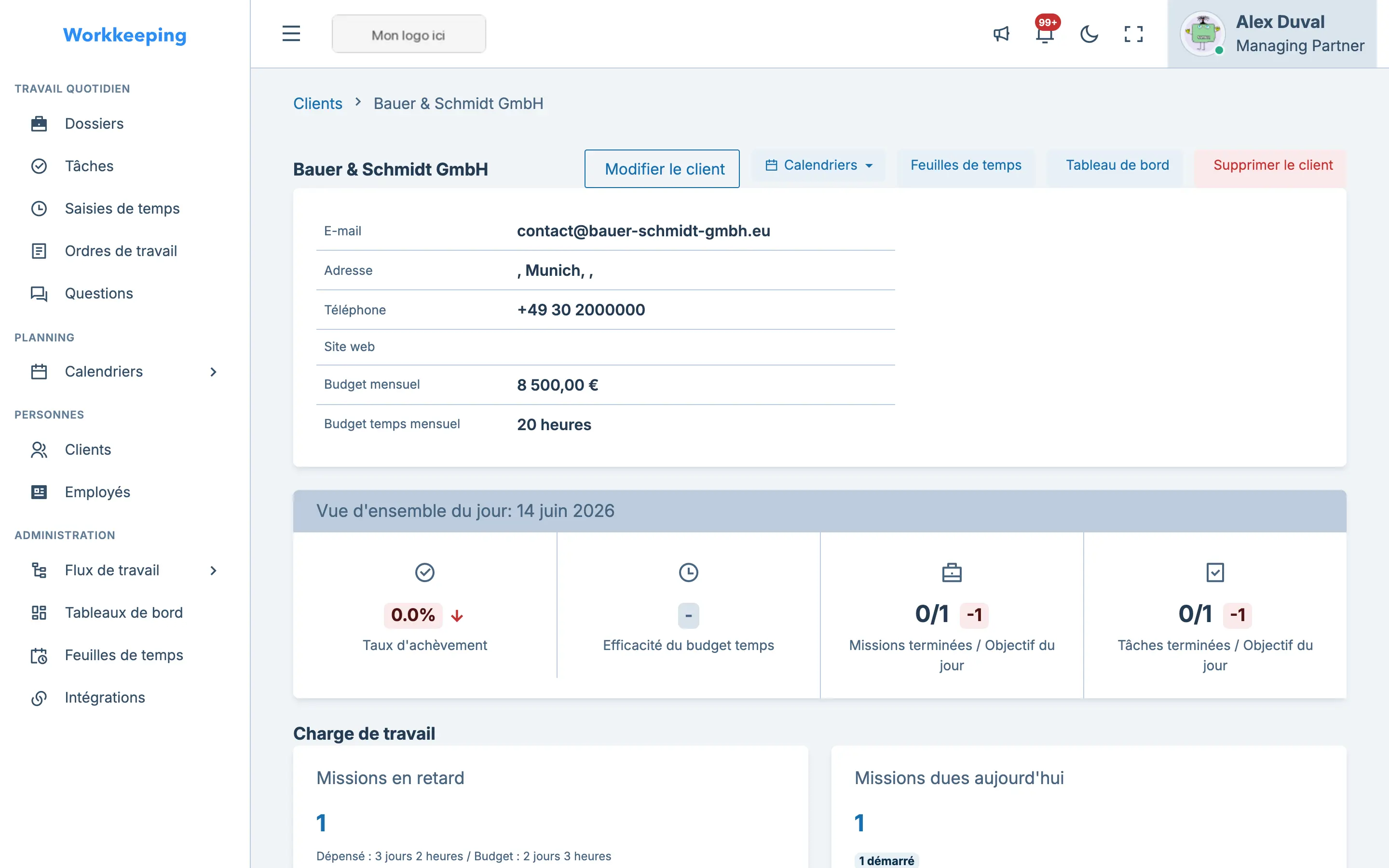Click the Flux de travail tree icon

point(39,570)
